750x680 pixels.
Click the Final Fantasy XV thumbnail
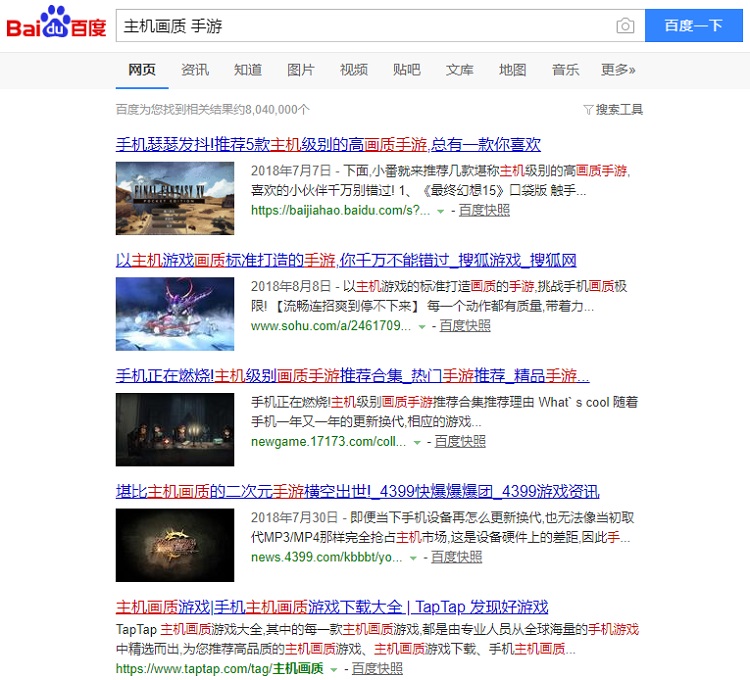tap(175, 198)
